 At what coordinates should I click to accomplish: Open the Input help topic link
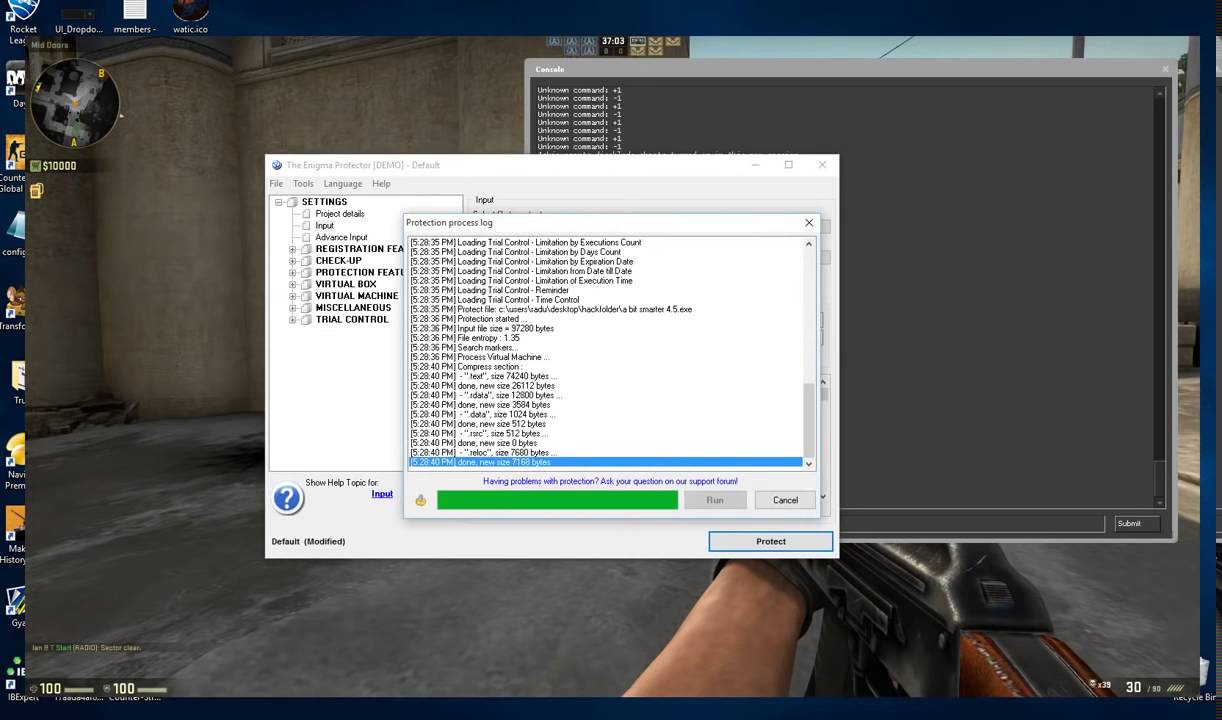(382, 494)
